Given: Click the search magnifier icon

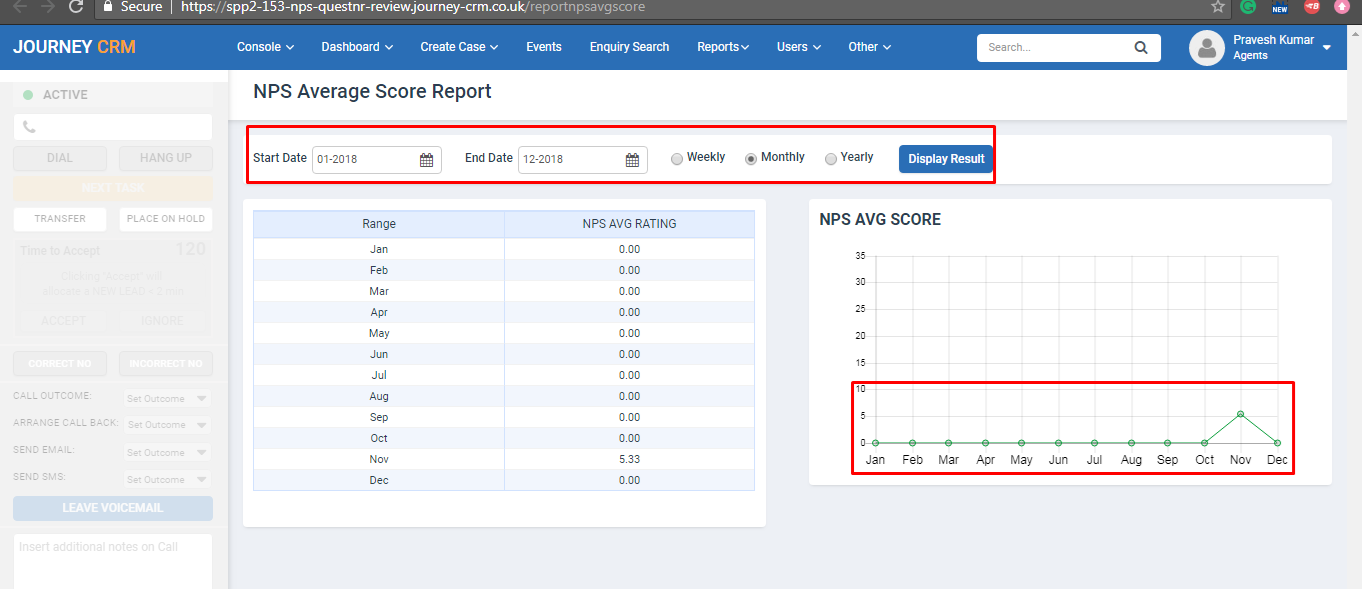Looking at the screenshot, I should point(1141,48).
